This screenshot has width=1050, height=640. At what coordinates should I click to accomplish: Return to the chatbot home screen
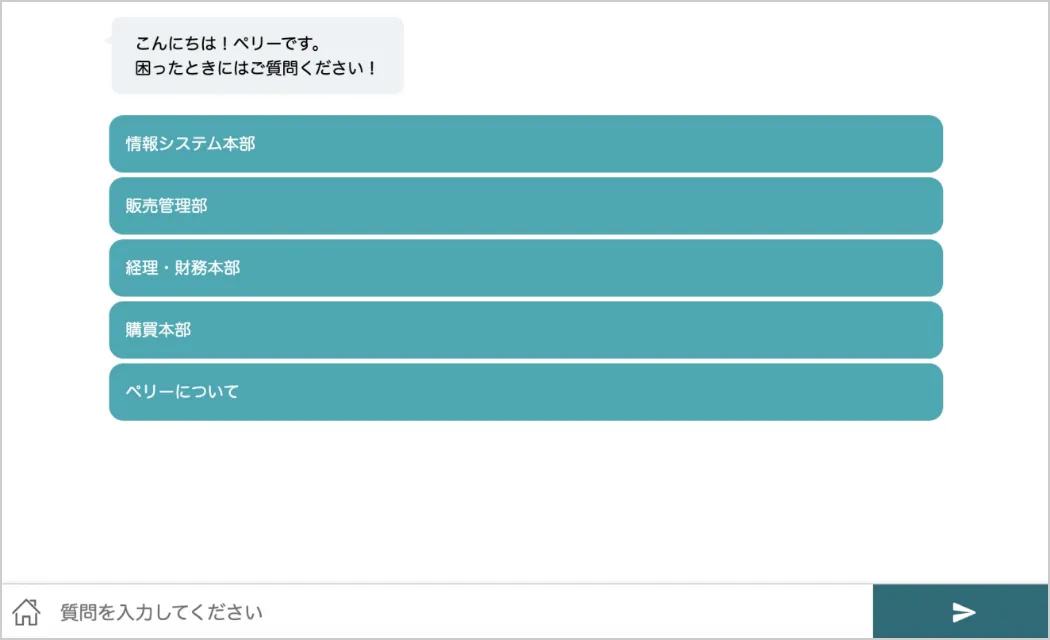[x=26, y=612]
